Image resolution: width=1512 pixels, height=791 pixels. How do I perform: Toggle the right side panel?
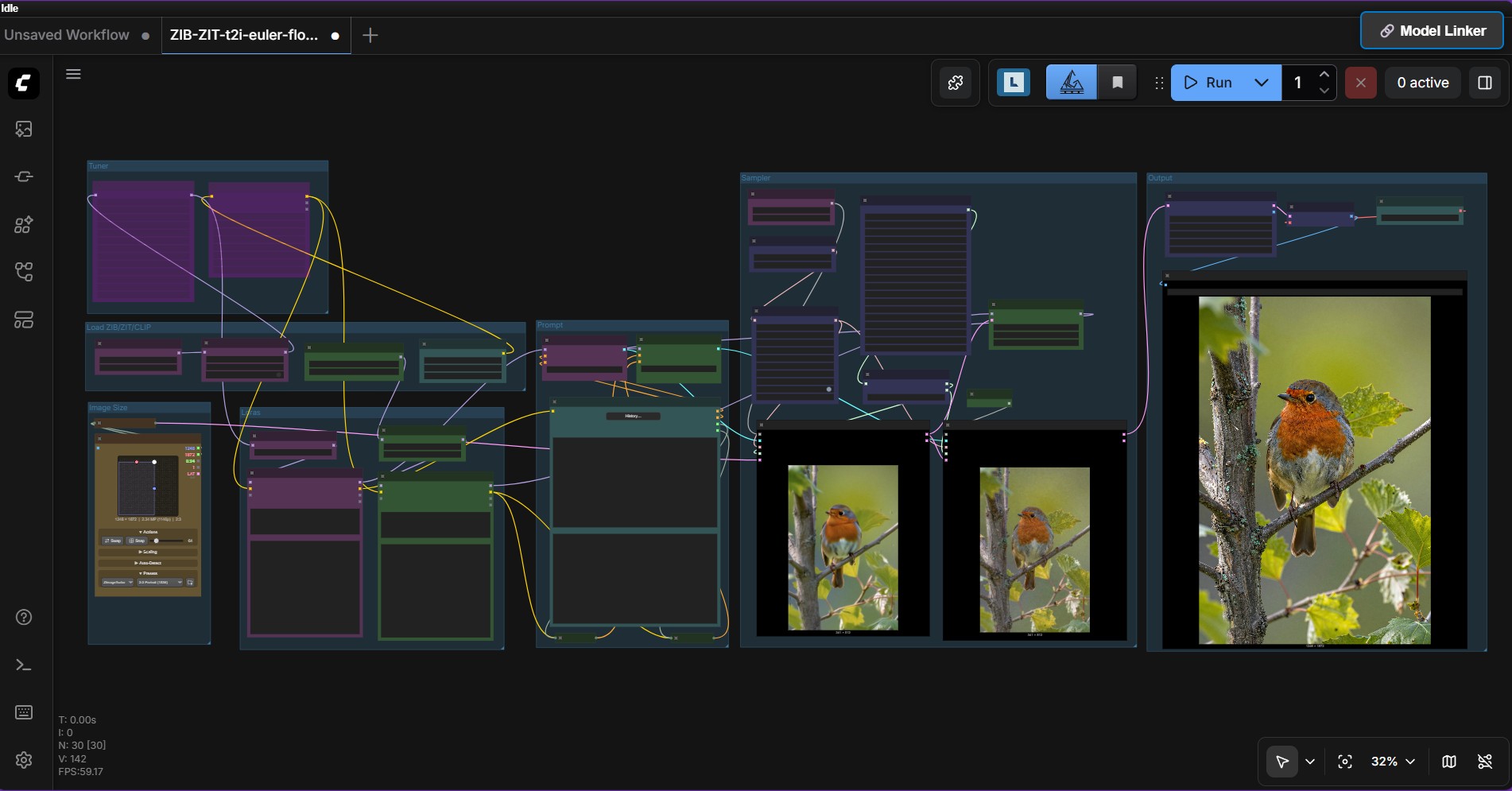1485,83
